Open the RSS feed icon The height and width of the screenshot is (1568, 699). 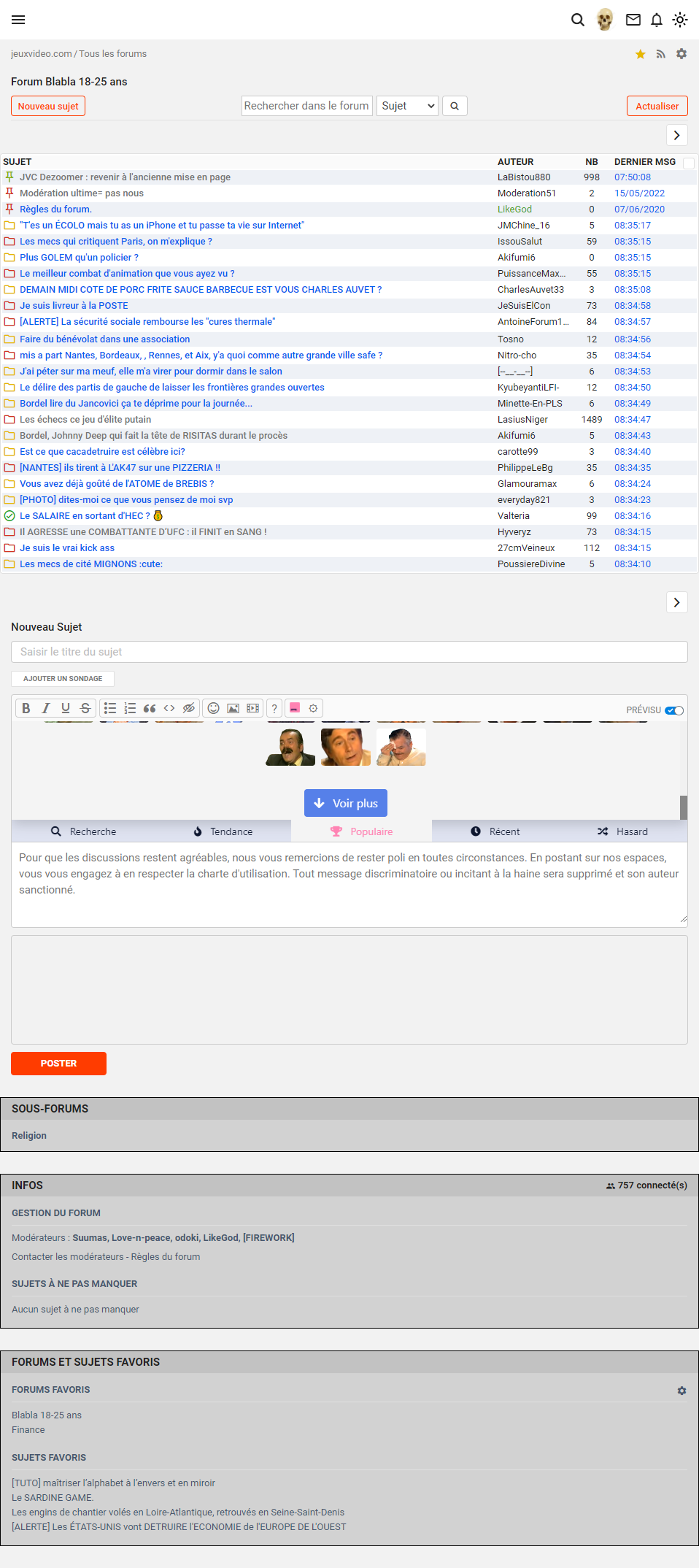click(661, 54)
